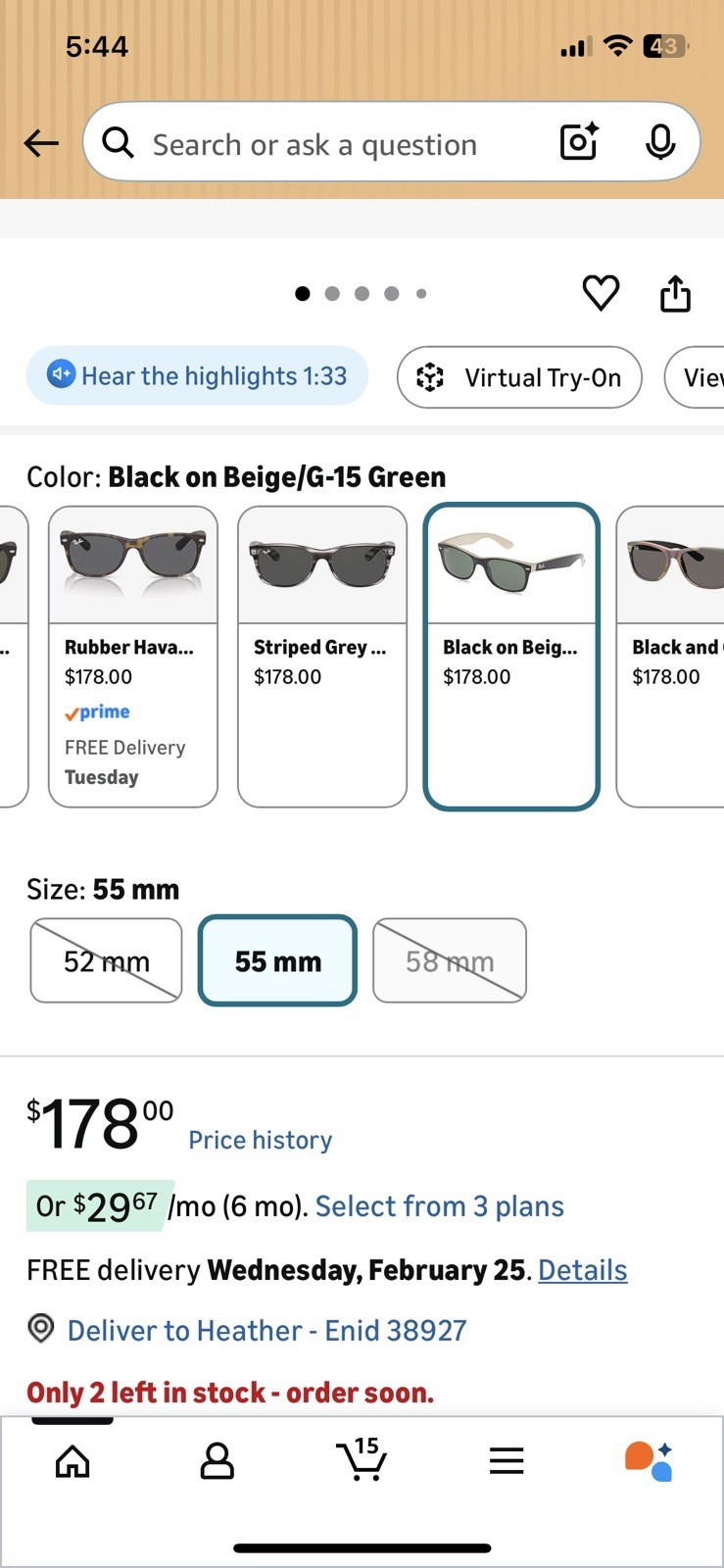Change delivery address Deliver to Heather
The width and height of the screenshot is (724, 1568).
coord(266,1331)
